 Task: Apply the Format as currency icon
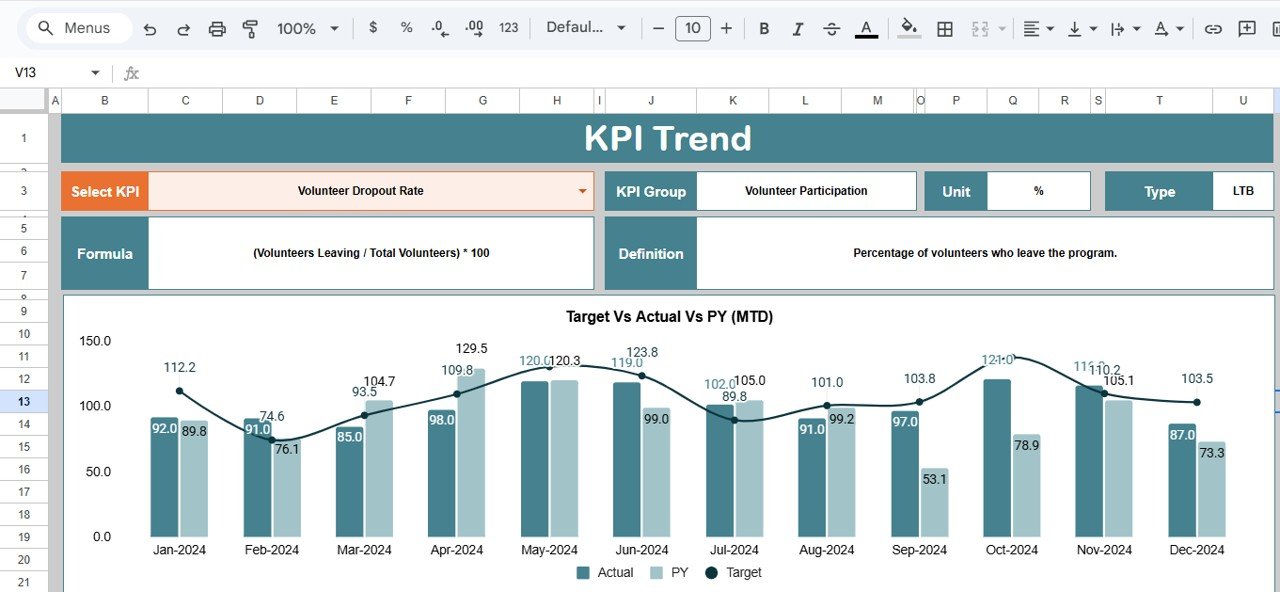[373, 28]
